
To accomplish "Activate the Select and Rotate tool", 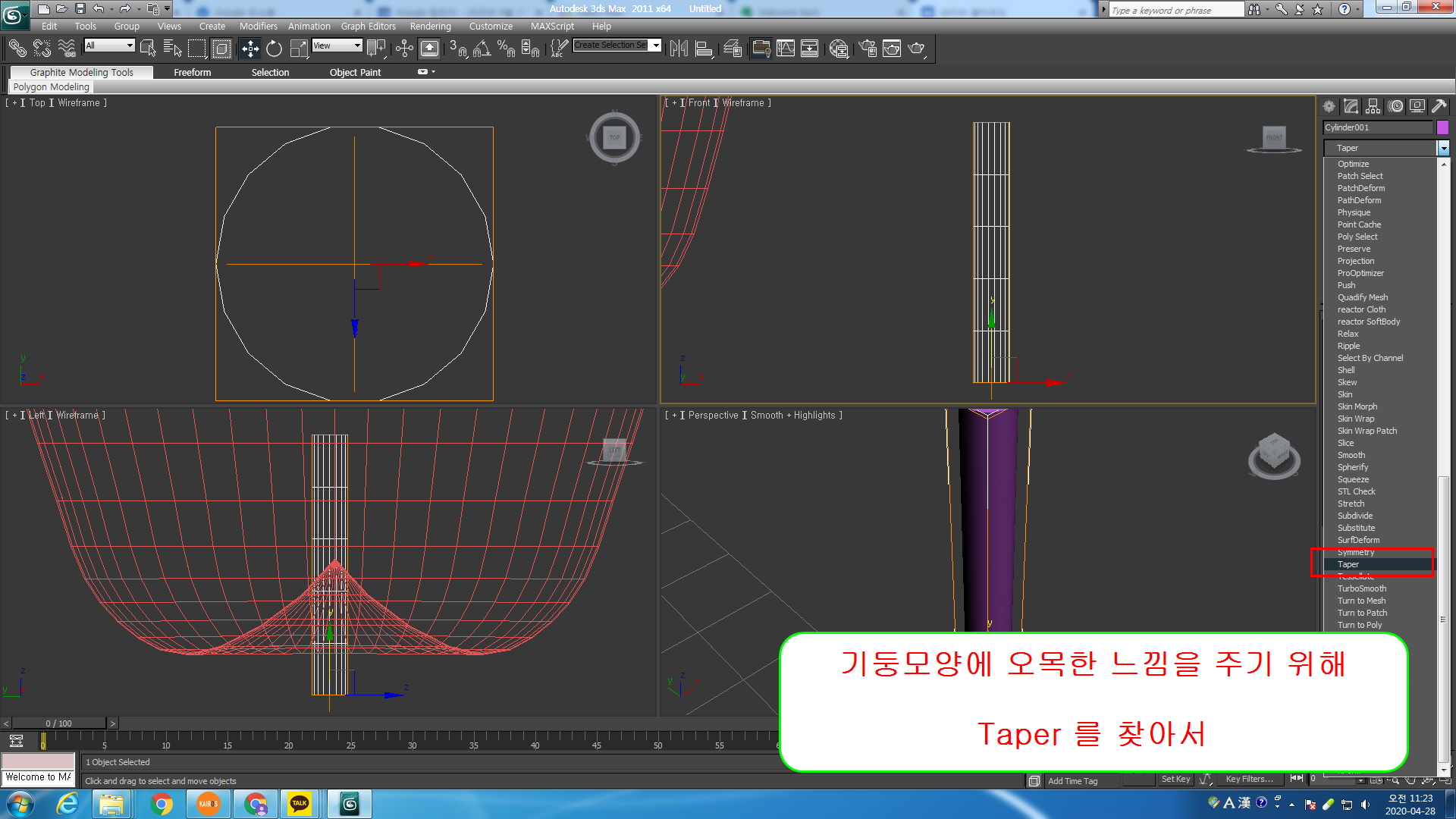I will click(x=274, y=49).
